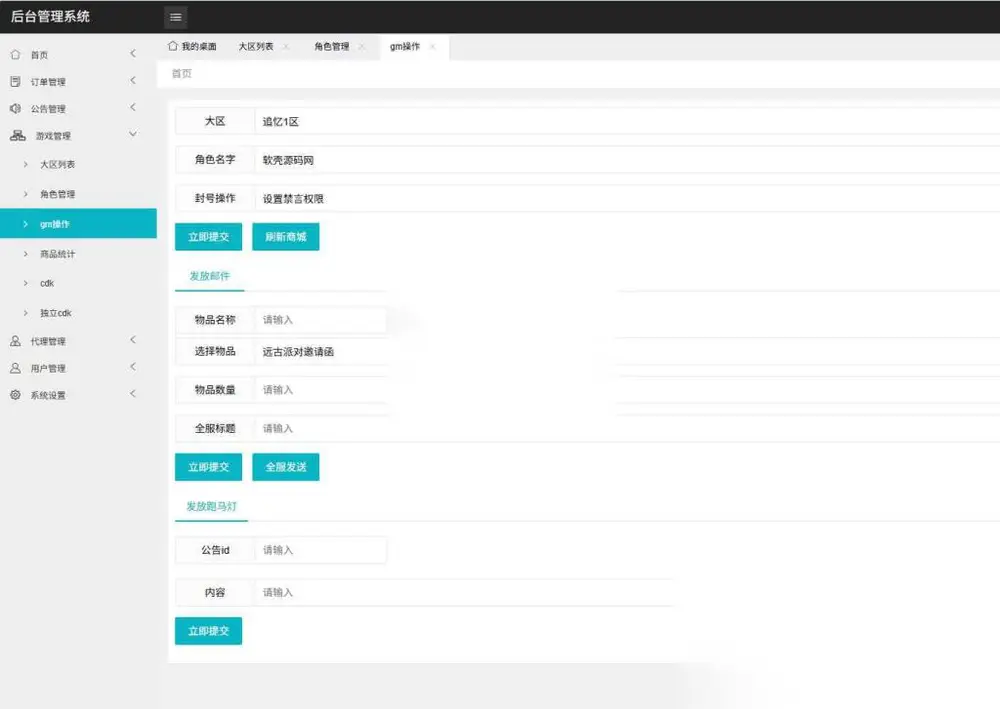This screenshot has width=1000, height=709.
Task: Open cdk in the sidebar
Action: pos(78,283)
